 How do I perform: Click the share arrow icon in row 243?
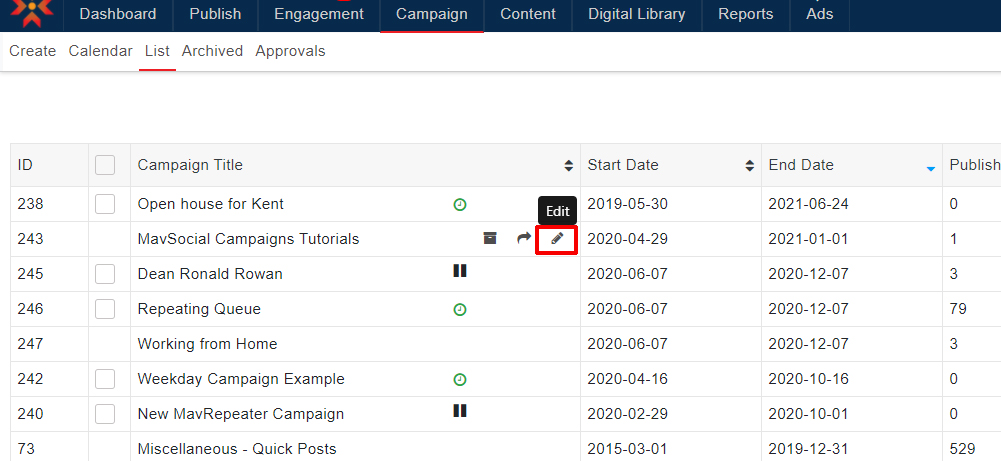[x=523, y=239]
